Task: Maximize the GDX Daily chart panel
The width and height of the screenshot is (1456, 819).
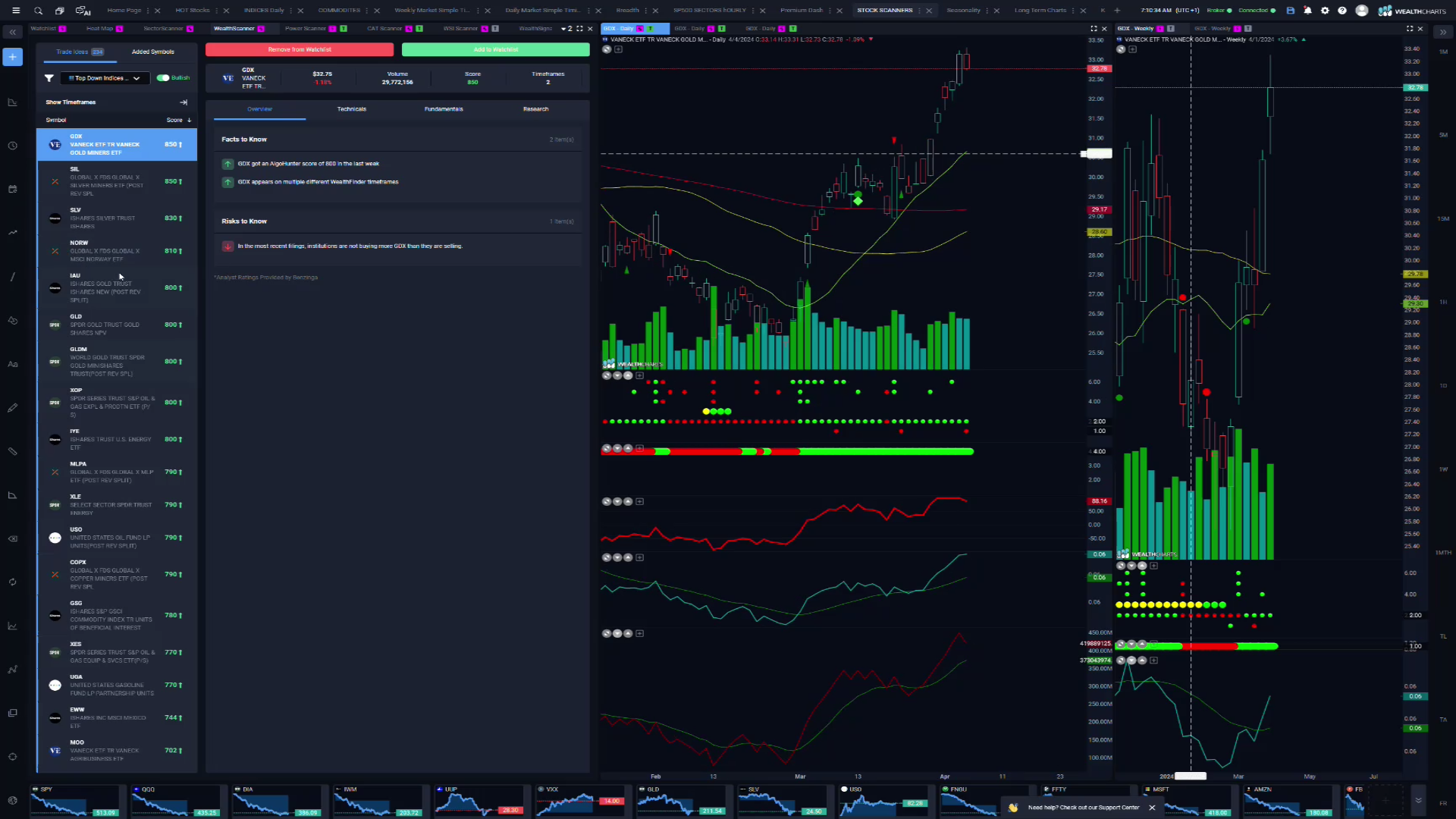Action: (1094, 29)
